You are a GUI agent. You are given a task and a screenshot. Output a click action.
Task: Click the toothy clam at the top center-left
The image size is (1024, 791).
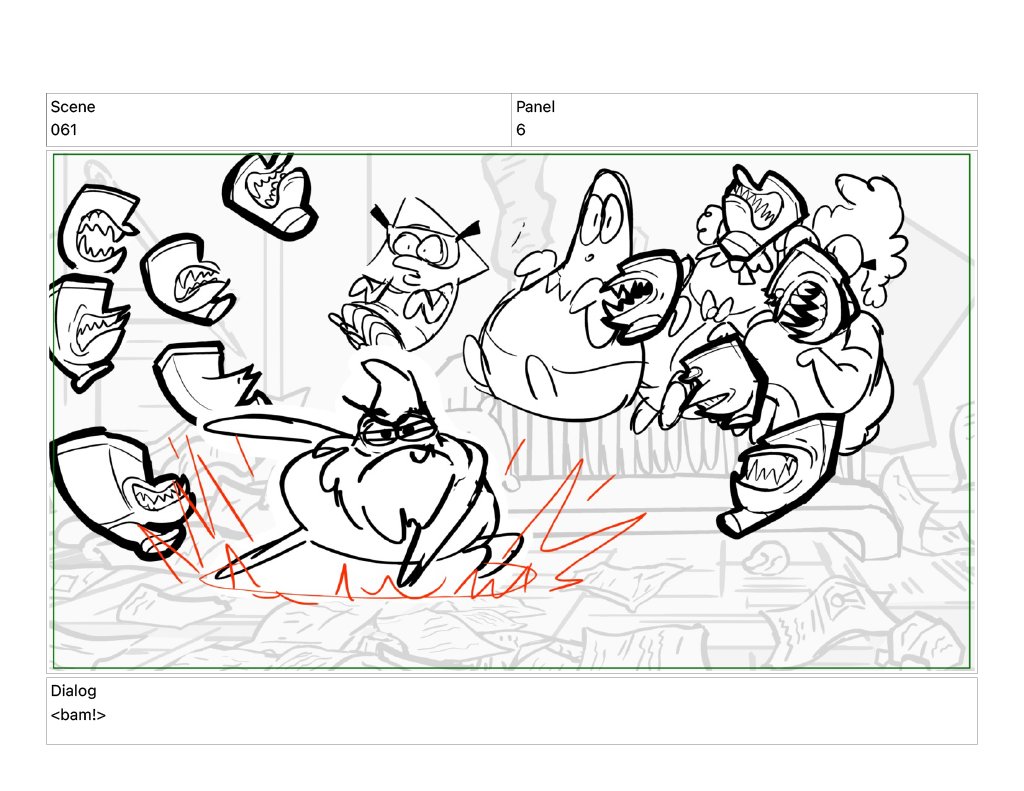point(268,190)
